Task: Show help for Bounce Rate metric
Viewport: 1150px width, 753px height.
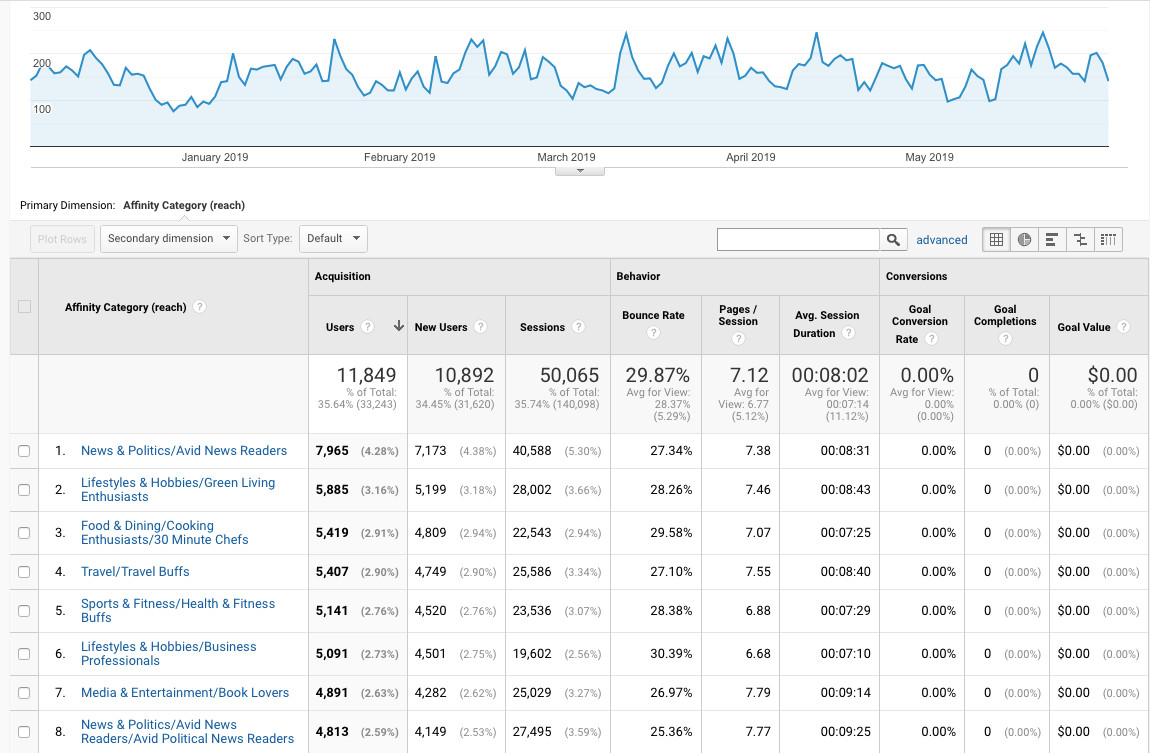Action: pos(653,333)
